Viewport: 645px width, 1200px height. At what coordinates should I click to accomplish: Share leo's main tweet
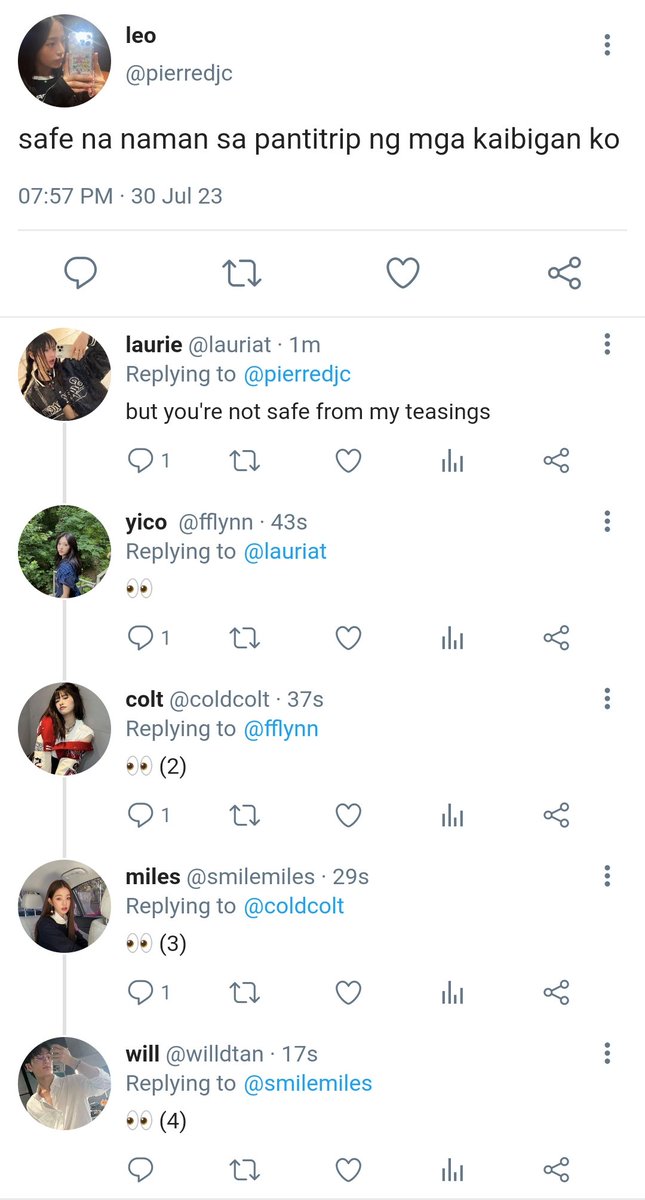click(564, 273)
